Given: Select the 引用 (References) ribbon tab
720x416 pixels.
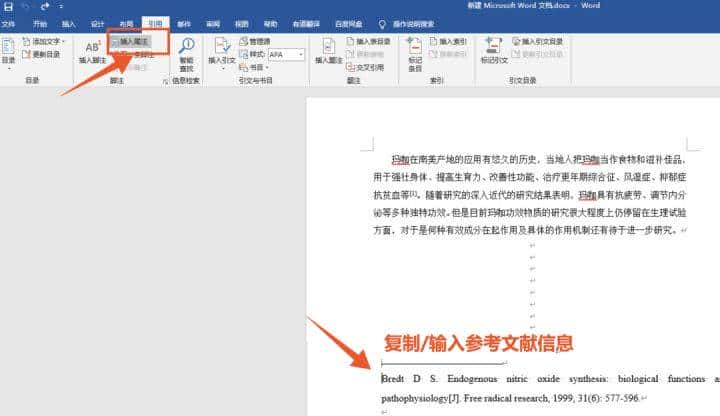Looking at the screenshot, I should coord(155,24).
